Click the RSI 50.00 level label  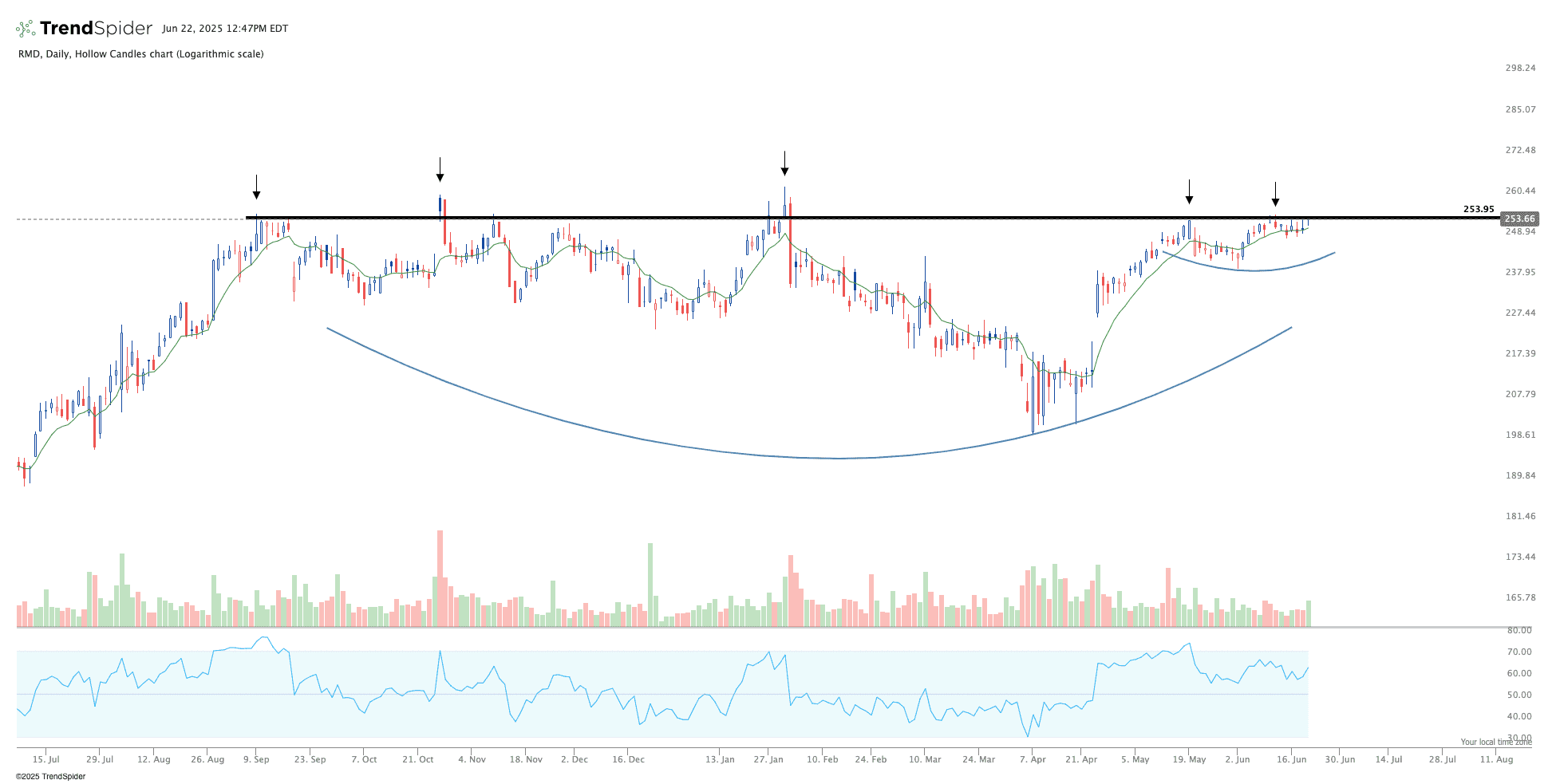coord(1518,695)
